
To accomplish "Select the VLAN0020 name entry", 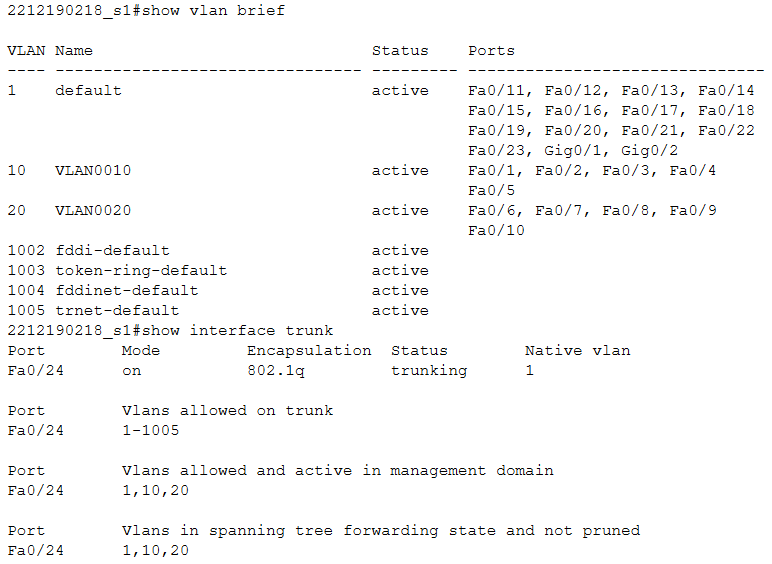I will click(x=93, y=210).
